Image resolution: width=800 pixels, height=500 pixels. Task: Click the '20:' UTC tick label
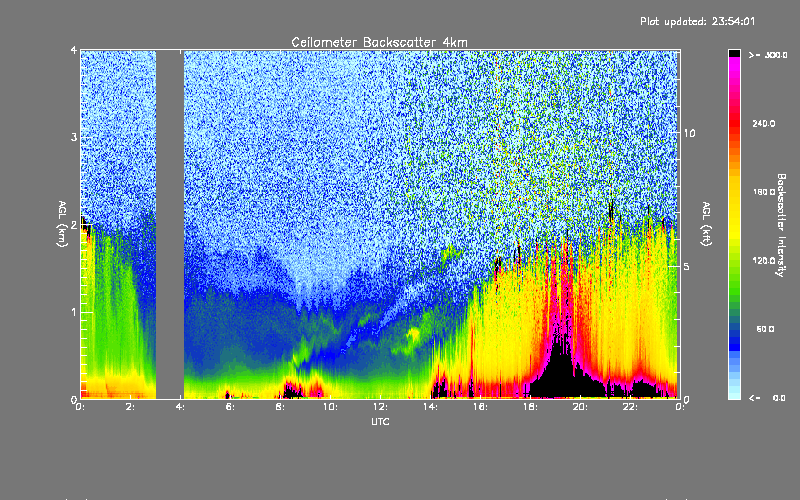580,407
